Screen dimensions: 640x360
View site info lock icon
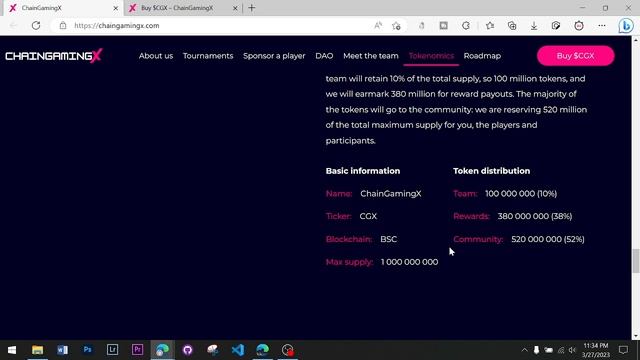tap(62, 25)
